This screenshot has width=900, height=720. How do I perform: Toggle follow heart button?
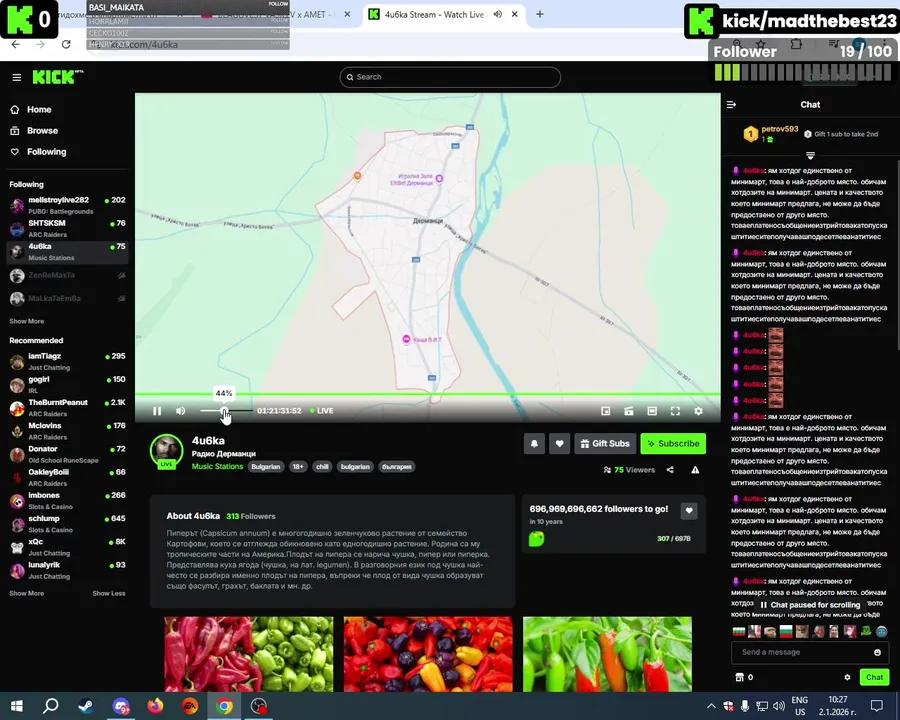click(x=560, y=444)
